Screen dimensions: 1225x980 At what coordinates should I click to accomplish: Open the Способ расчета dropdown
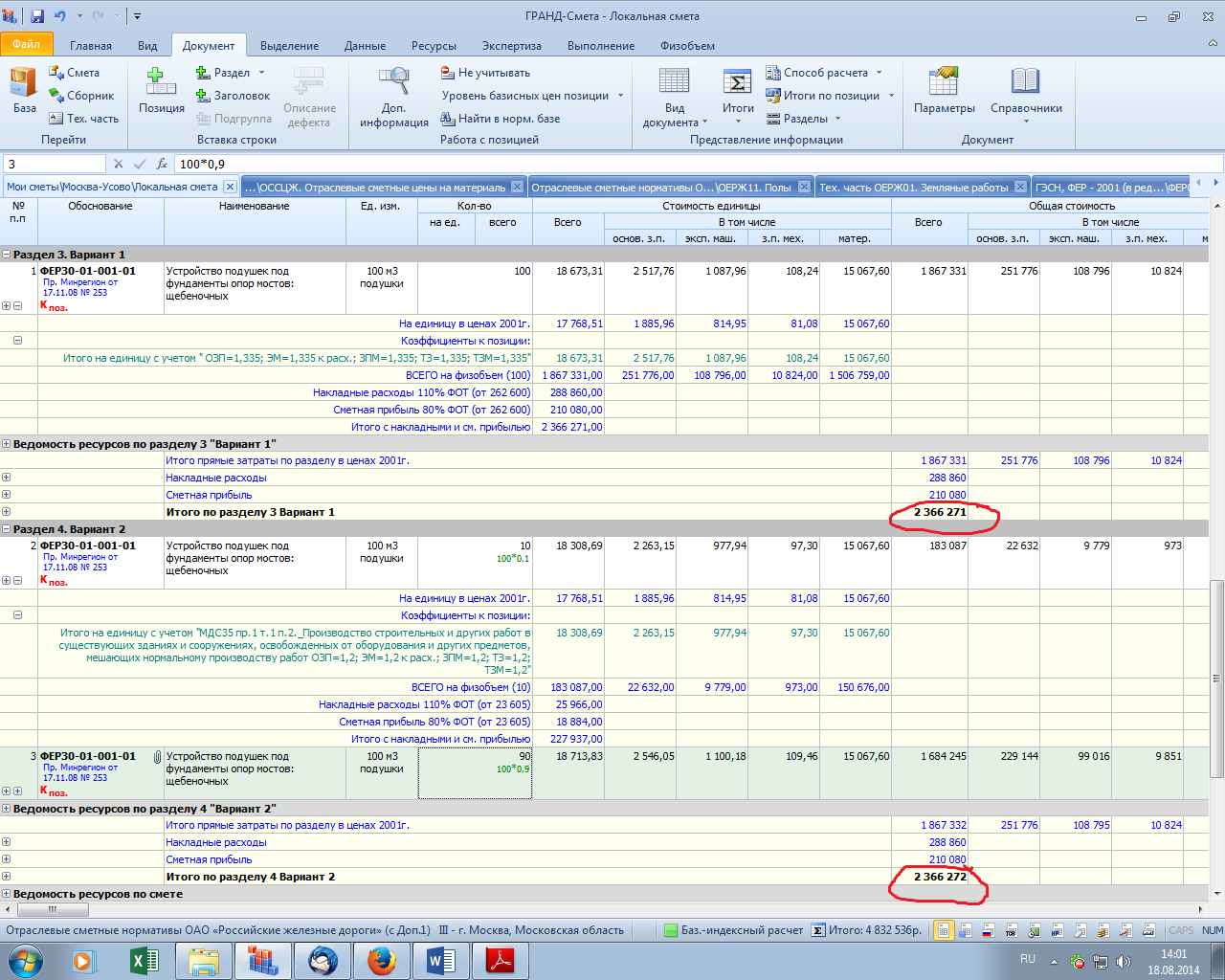click(825, 73)
